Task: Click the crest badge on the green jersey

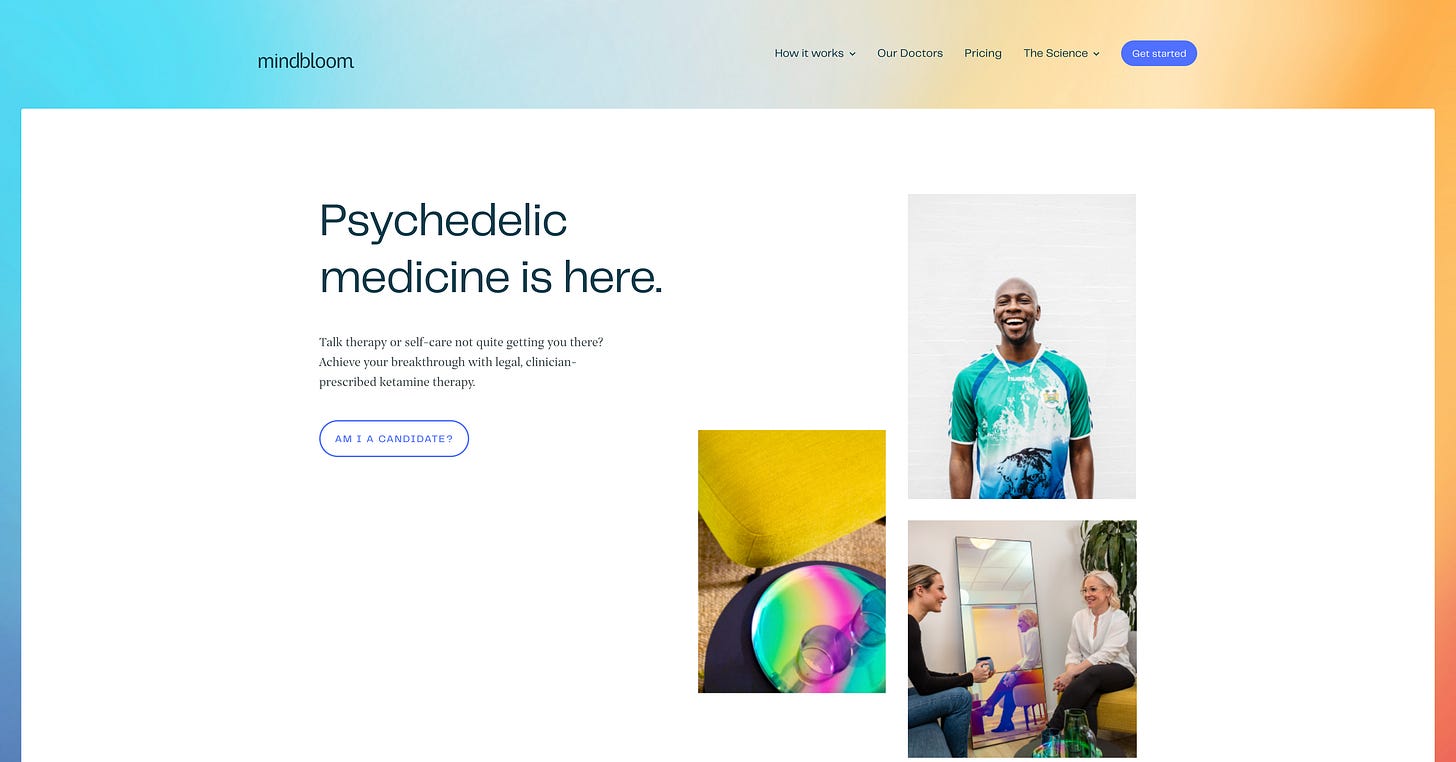Action: pyautogui.click(x=1051, y=397)
